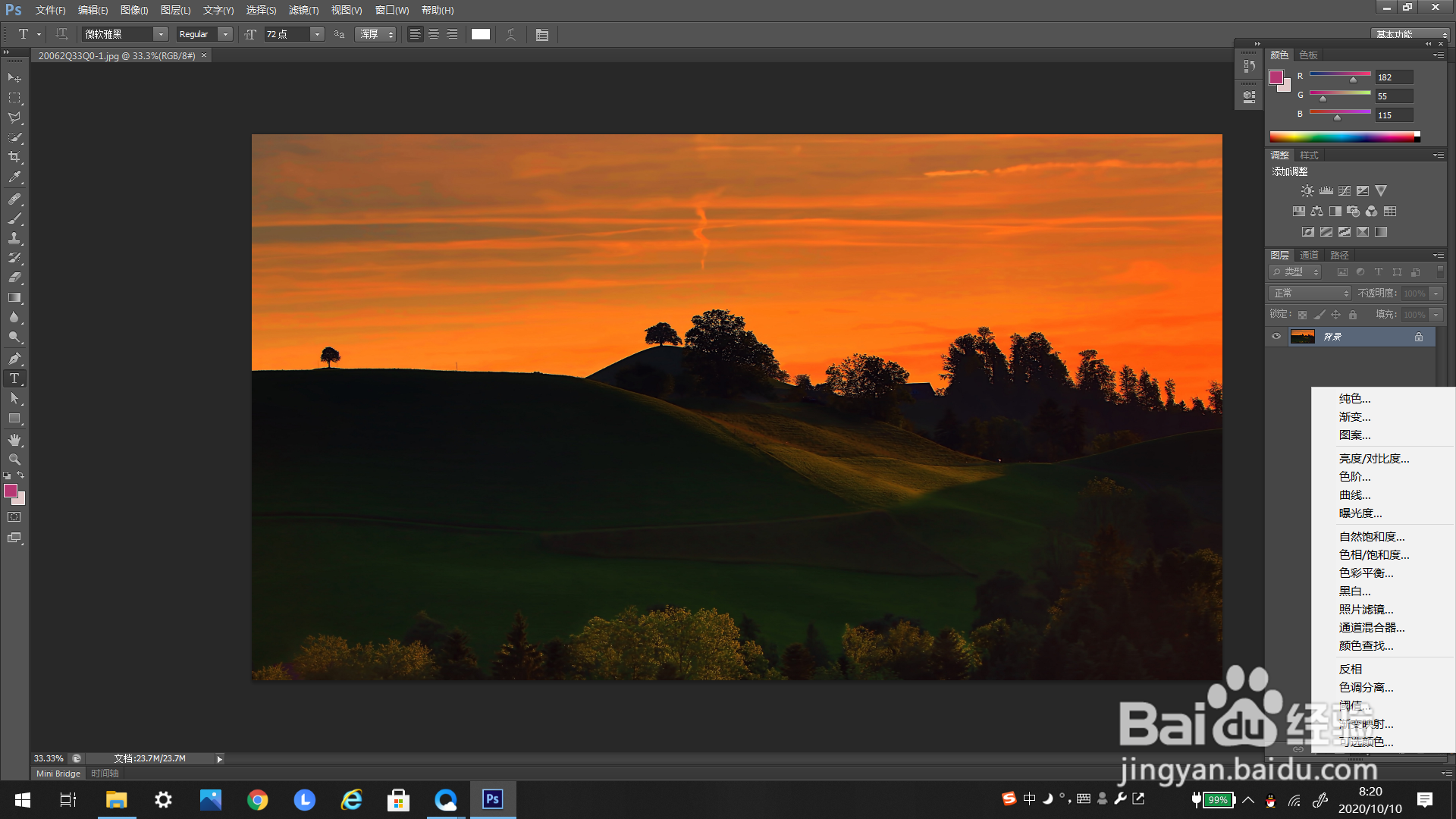This screenshot has width=1456, height=819.
Task: Hide the 背景 layer with eye icon
Action: 1276,336
